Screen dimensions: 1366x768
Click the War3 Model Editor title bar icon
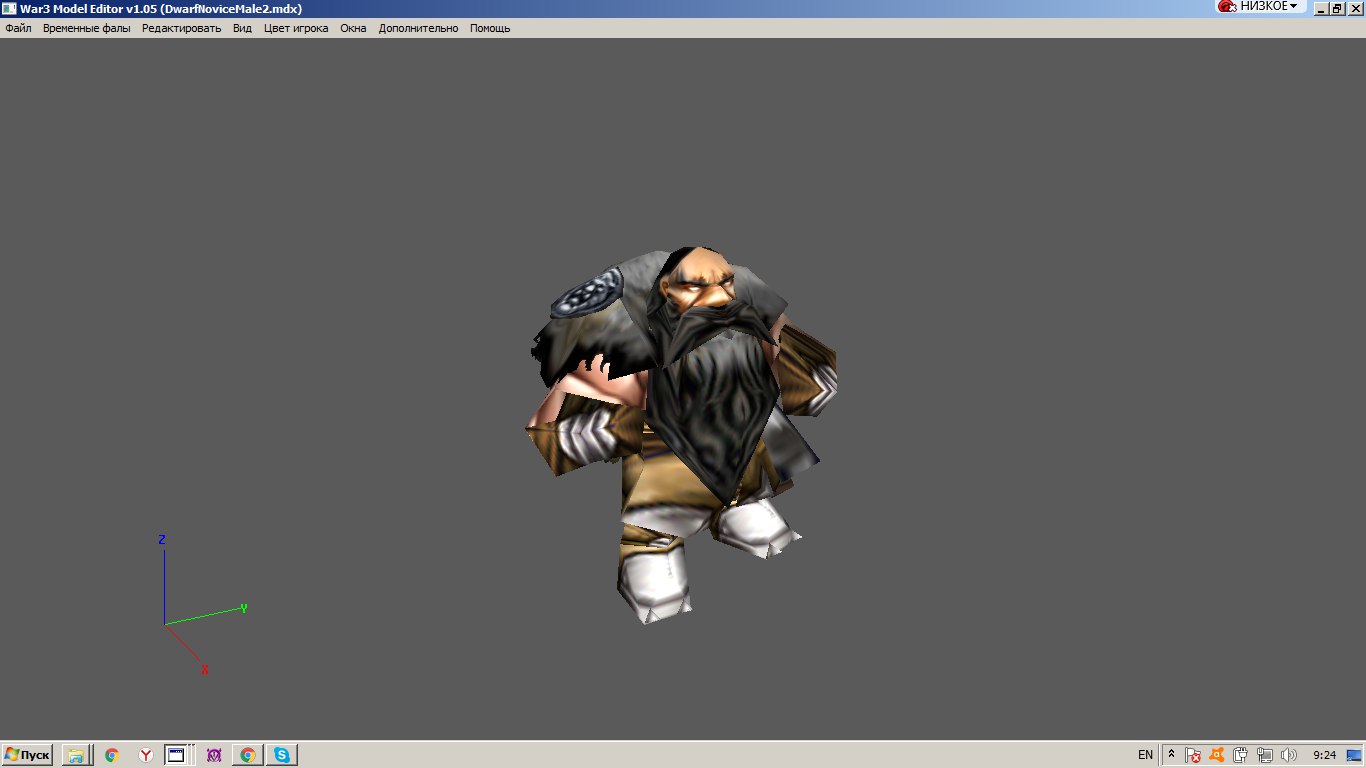[x=9, y=8]
